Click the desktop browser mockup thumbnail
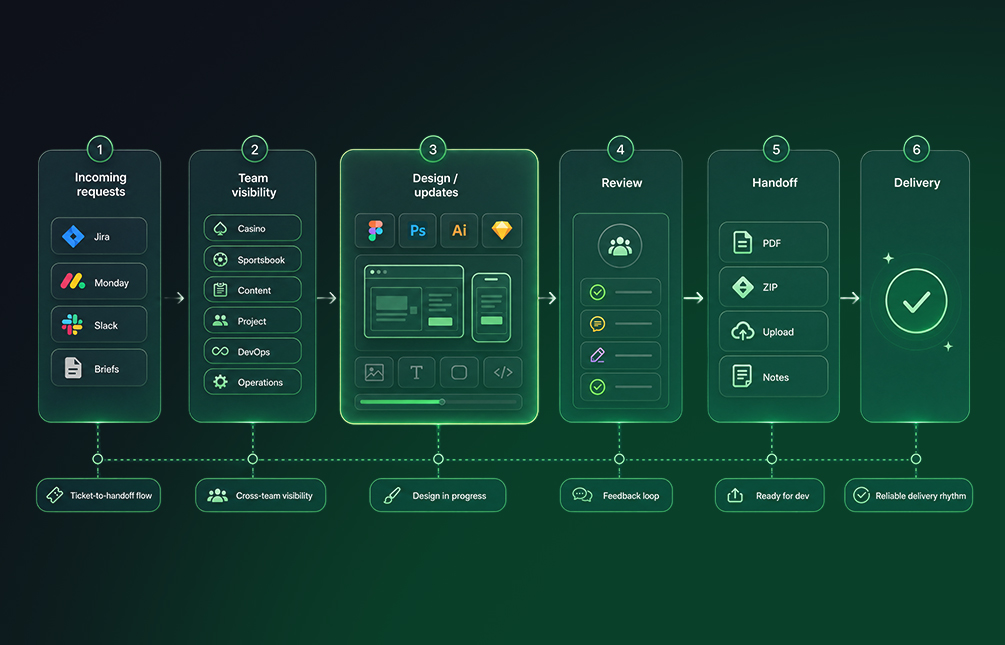1005x645 pixels. click(413, 301)
